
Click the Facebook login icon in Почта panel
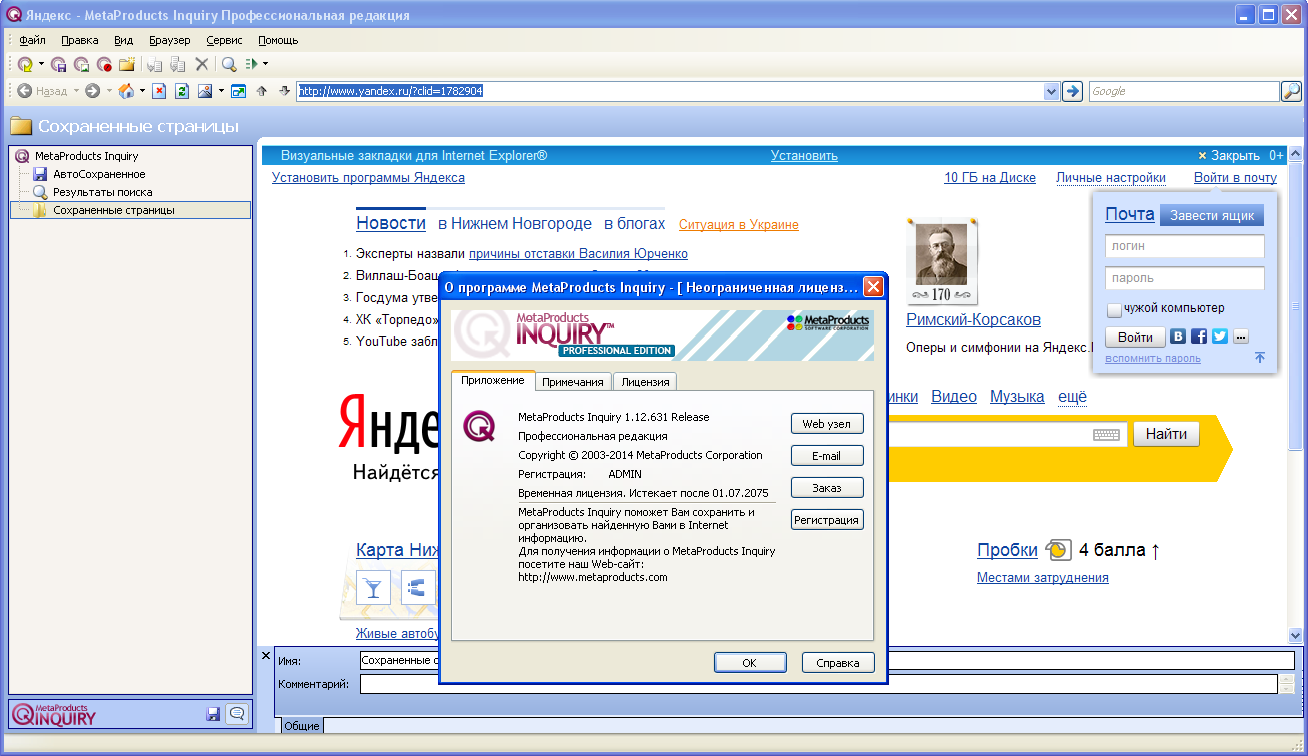[x=1199, y=337]
